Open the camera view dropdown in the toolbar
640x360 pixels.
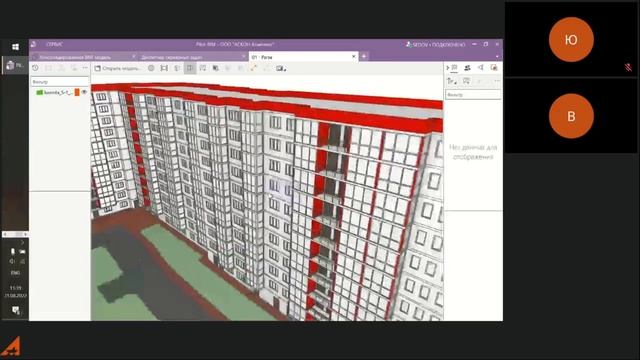click(x=281, y=68)
